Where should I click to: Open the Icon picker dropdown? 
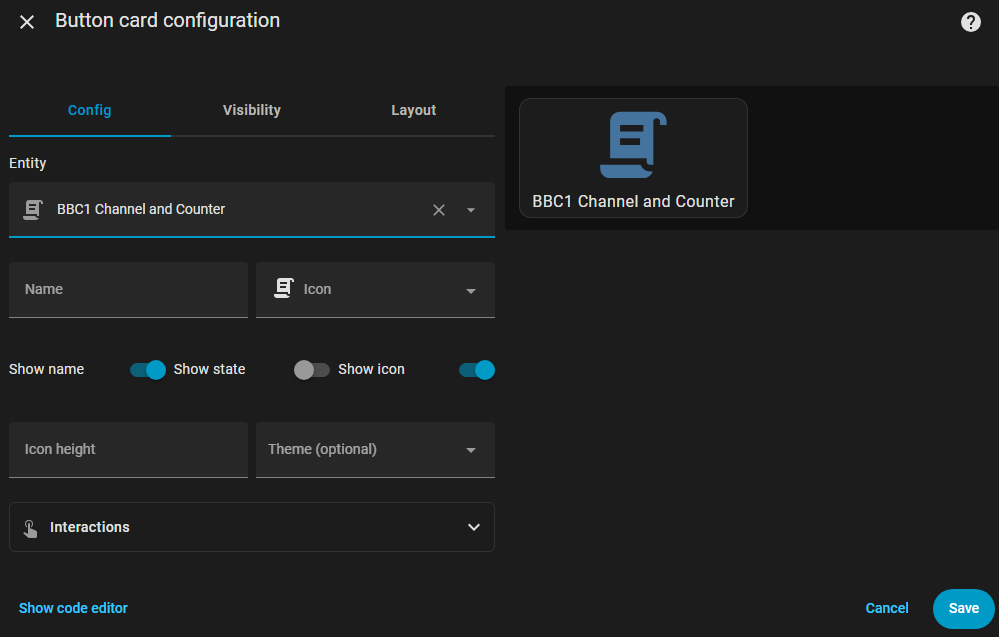click(471, 290)
